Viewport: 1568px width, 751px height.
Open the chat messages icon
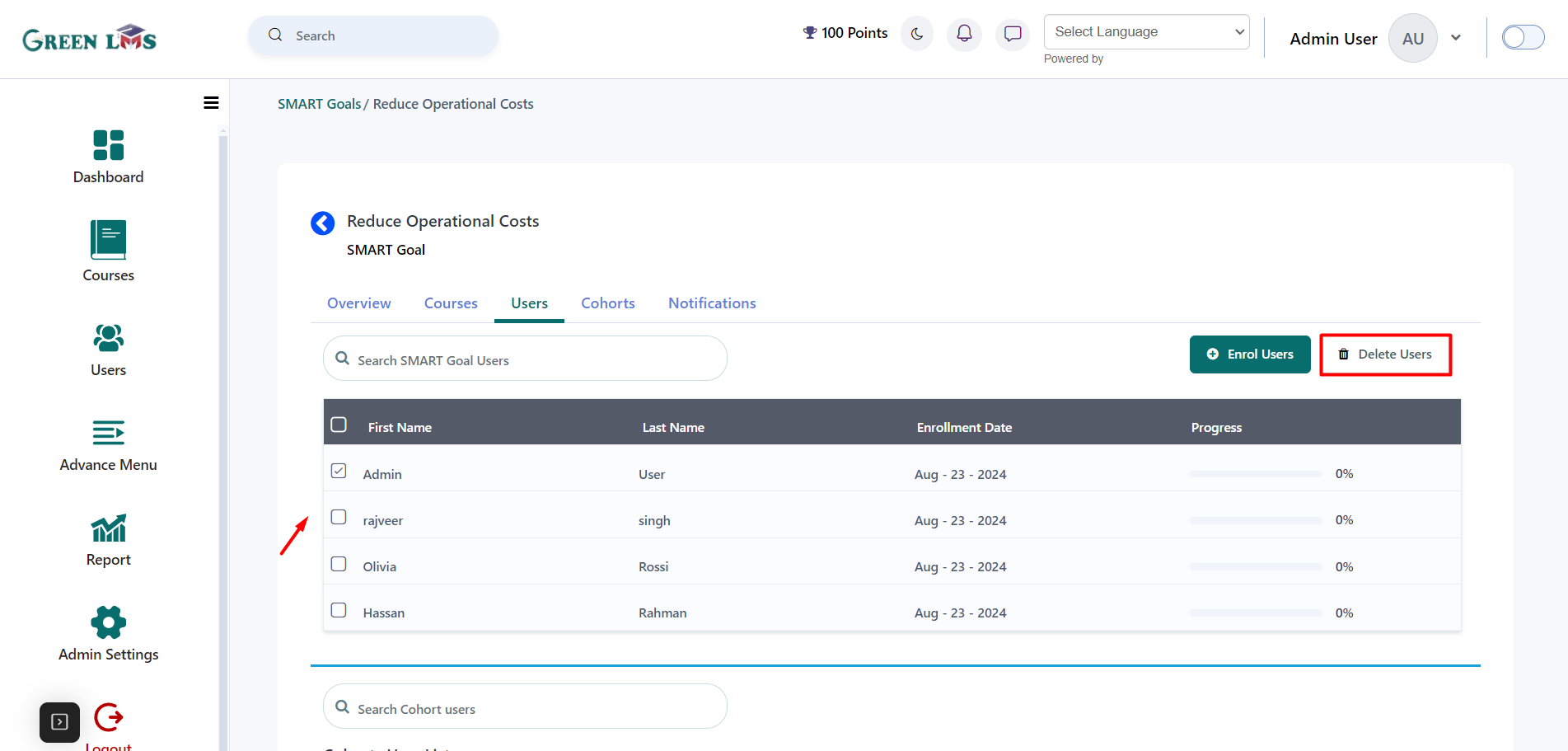tap(1013, 34)
